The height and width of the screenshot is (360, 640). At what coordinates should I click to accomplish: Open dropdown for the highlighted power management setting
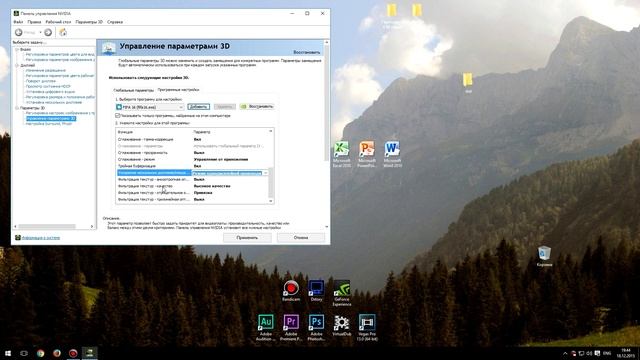pos(266,173)
